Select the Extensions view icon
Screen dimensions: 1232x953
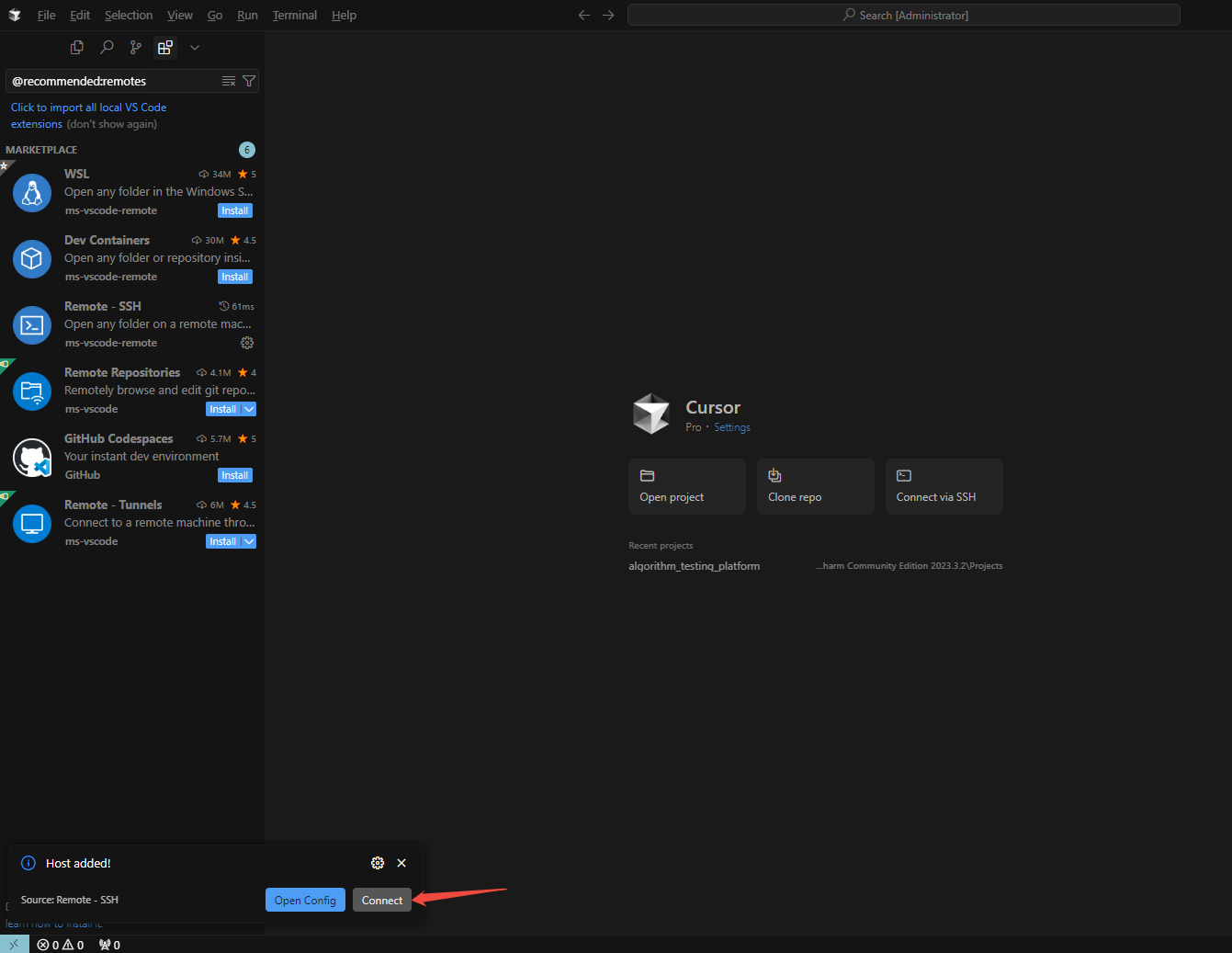[165, 47]
